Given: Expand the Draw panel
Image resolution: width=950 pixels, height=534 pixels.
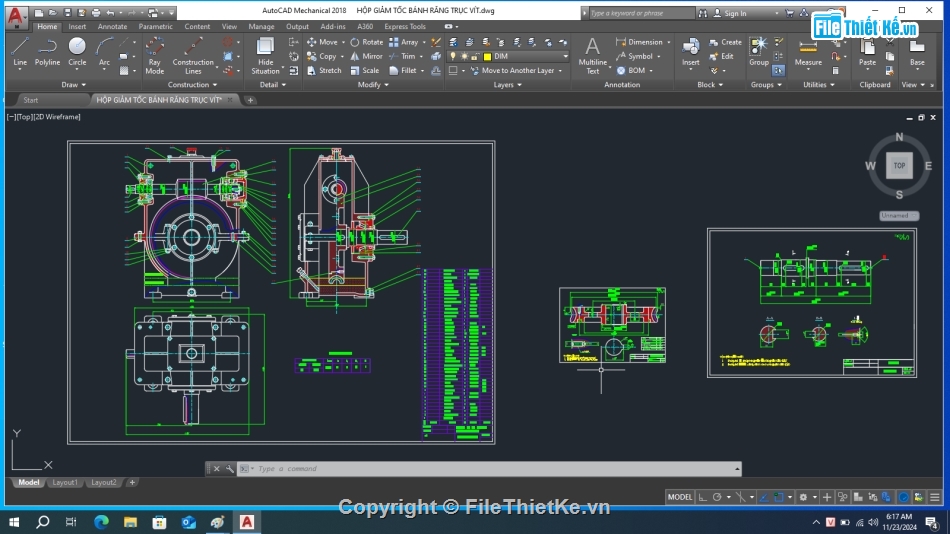Looking at the screenshot, I should click(74, 85).
